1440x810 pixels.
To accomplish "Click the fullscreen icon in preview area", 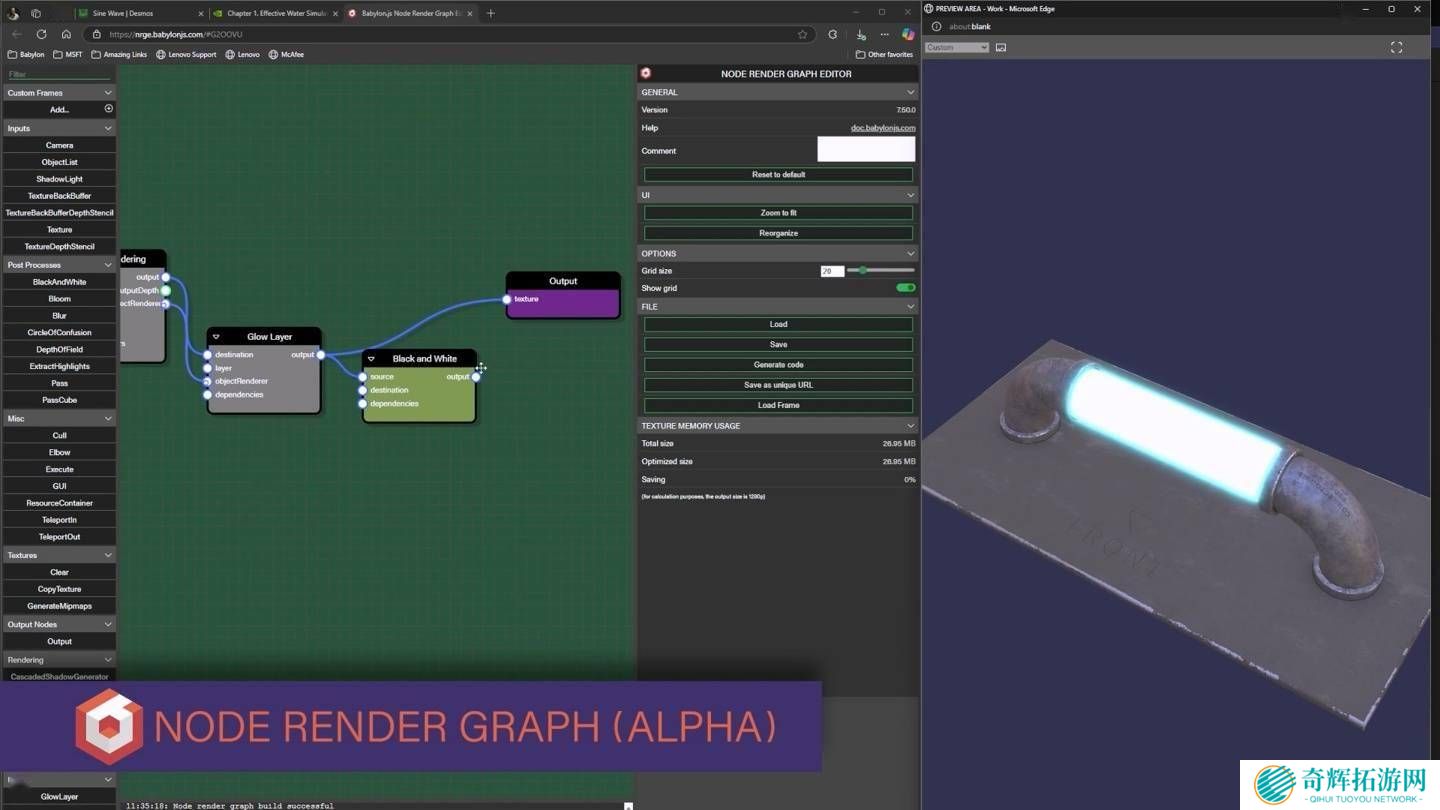I will click(1396, 47).
